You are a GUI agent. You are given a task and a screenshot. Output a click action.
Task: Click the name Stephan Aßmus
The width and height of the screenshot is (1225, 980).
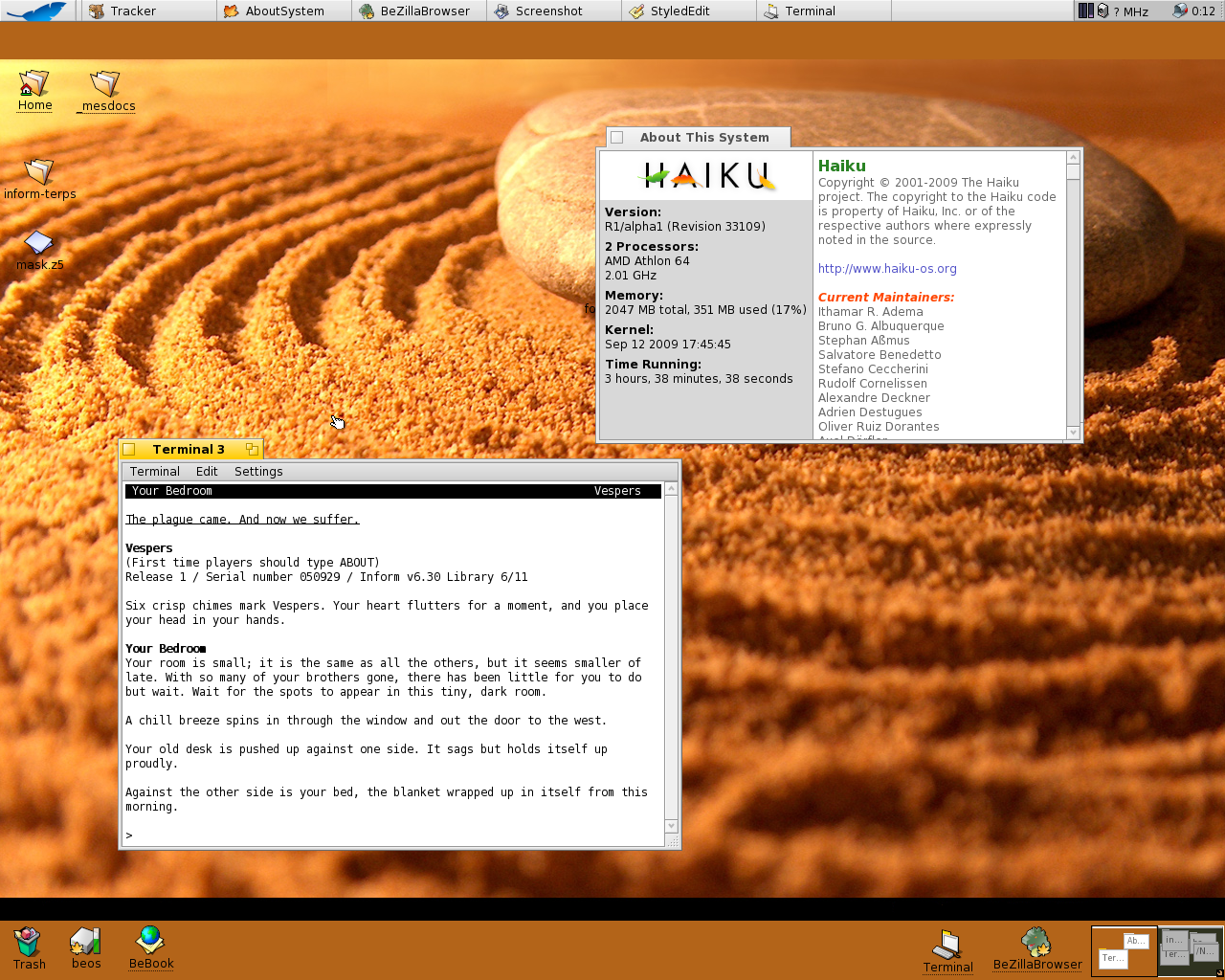click(x=864, y=341)
